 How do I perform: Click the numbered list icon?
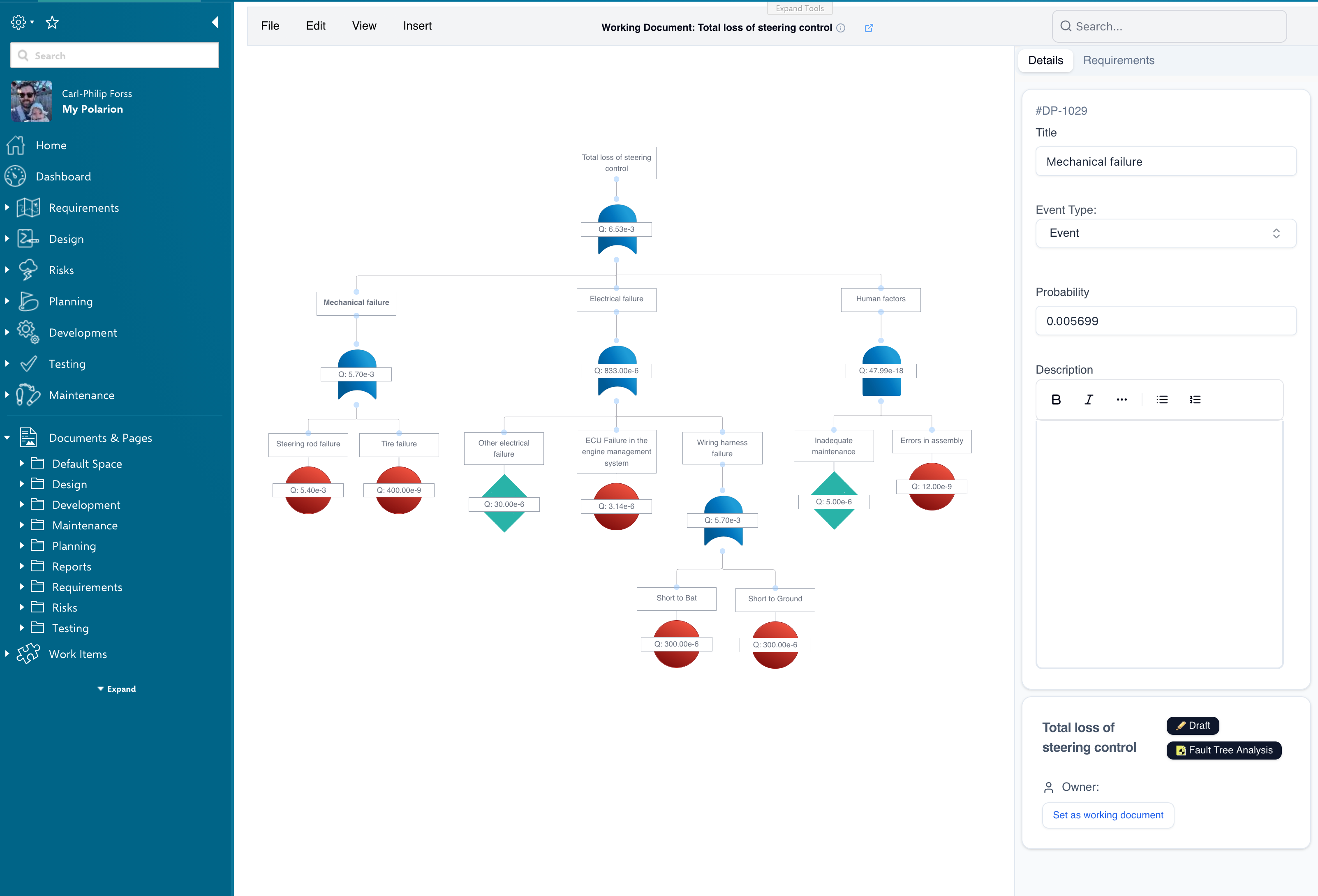(x=1195, y=400)
